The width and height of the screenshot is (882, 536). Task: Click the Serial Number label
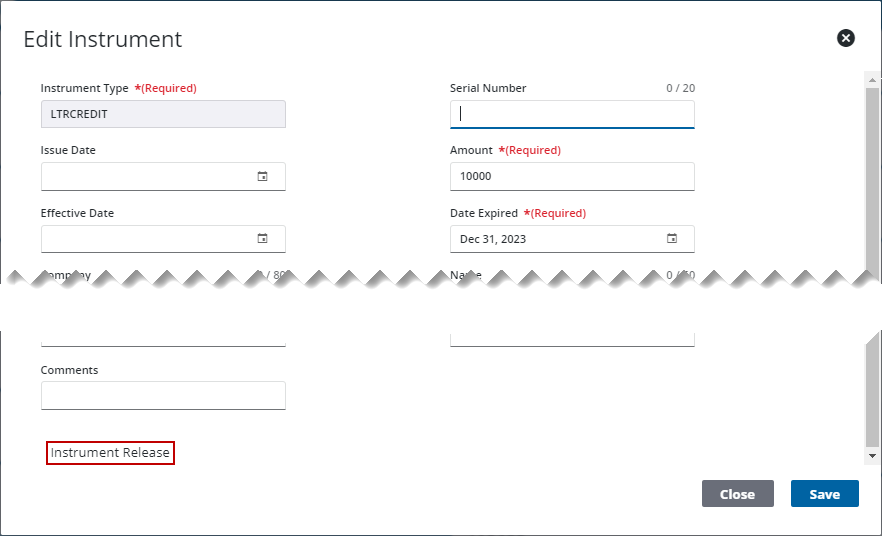(x=488, y=88)
